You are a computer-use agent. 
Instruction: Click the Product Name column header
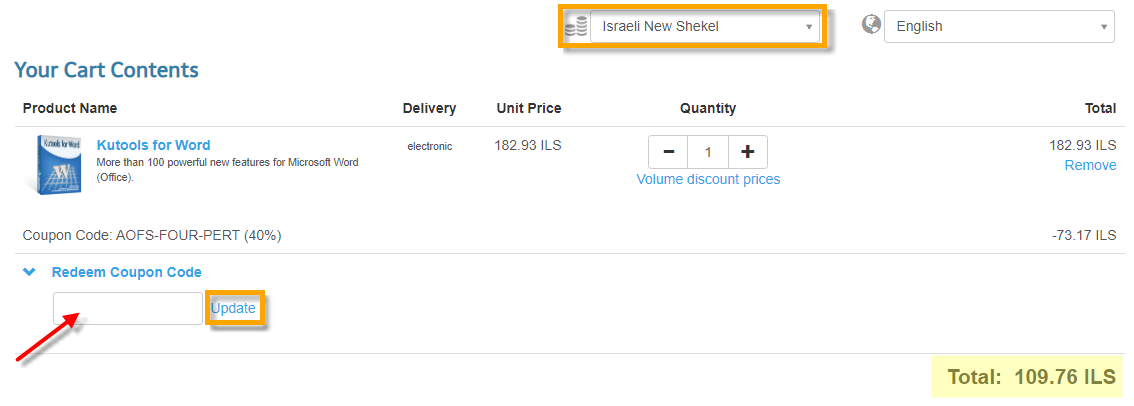tap(70, 108)
